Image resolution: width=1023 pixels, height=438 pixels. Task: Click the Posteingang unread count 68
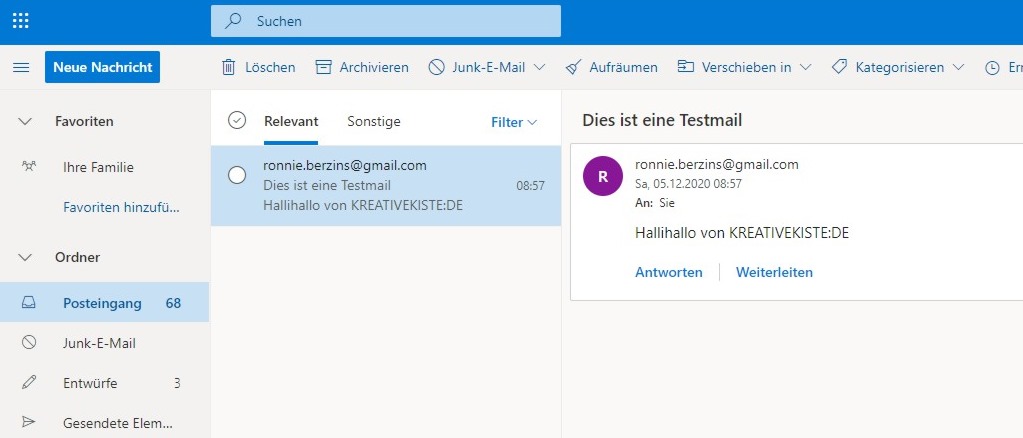click(173, 303)
